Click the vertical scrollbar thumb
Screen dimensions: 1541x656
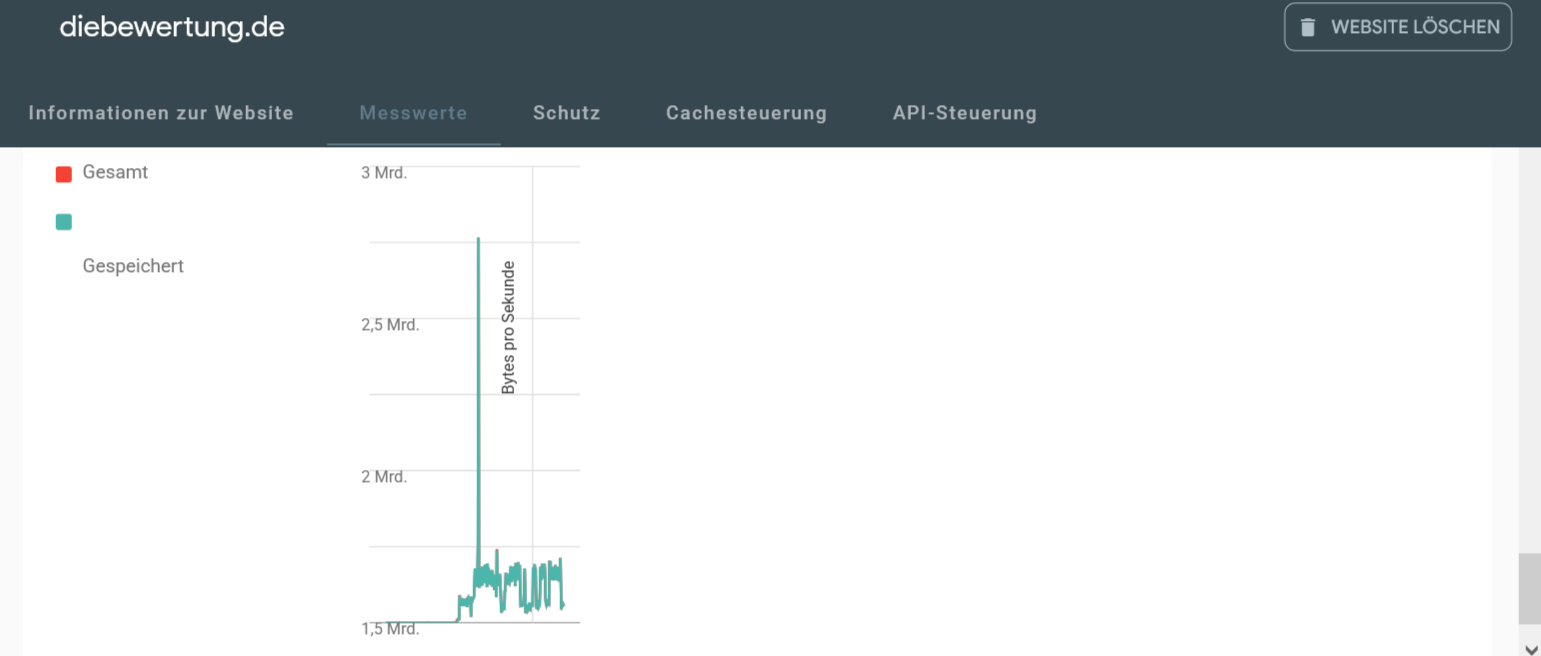click(1529, 589)
